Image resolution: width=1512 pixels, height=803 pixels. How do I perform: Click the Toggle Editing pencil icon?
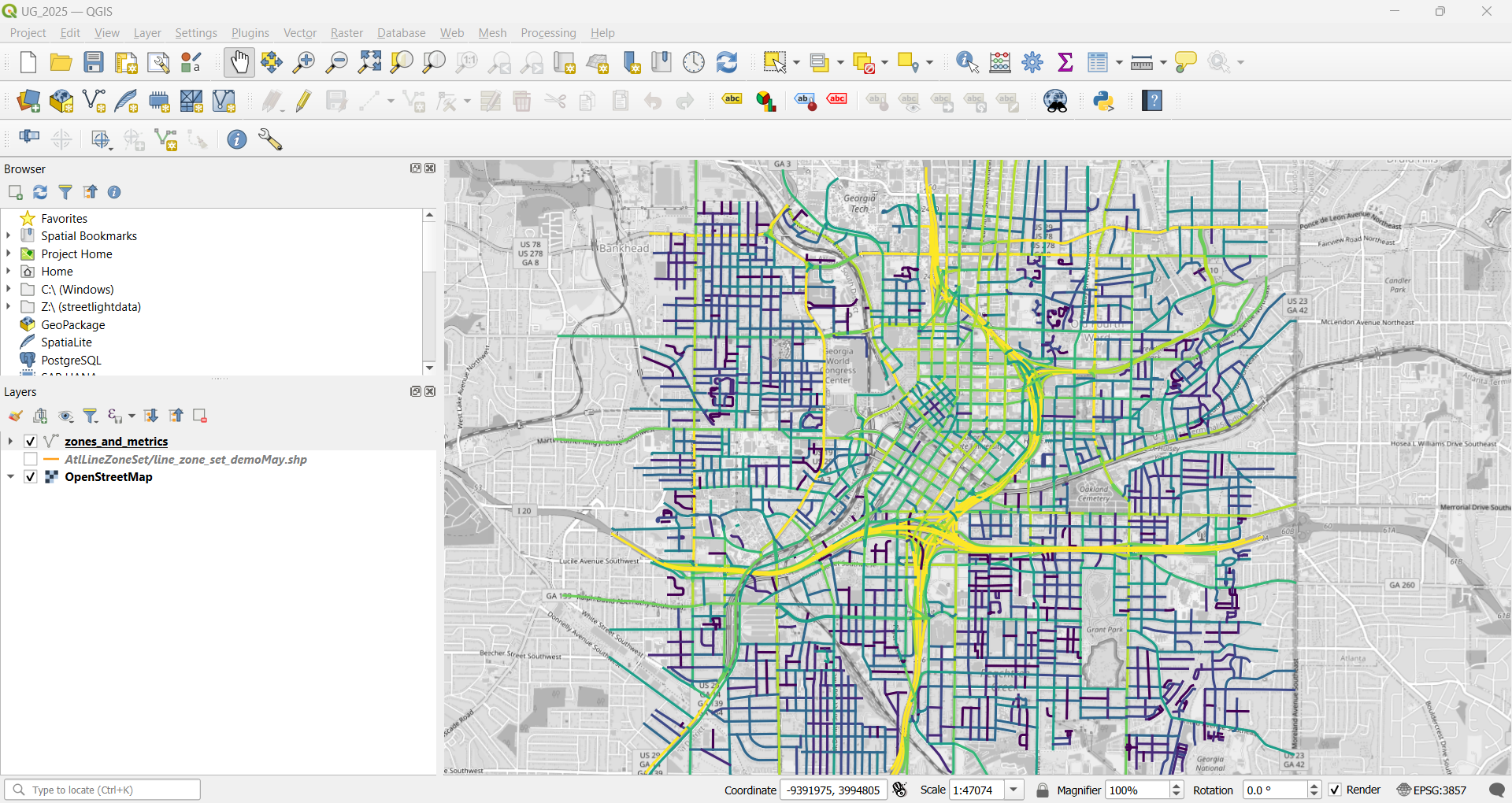304,101
